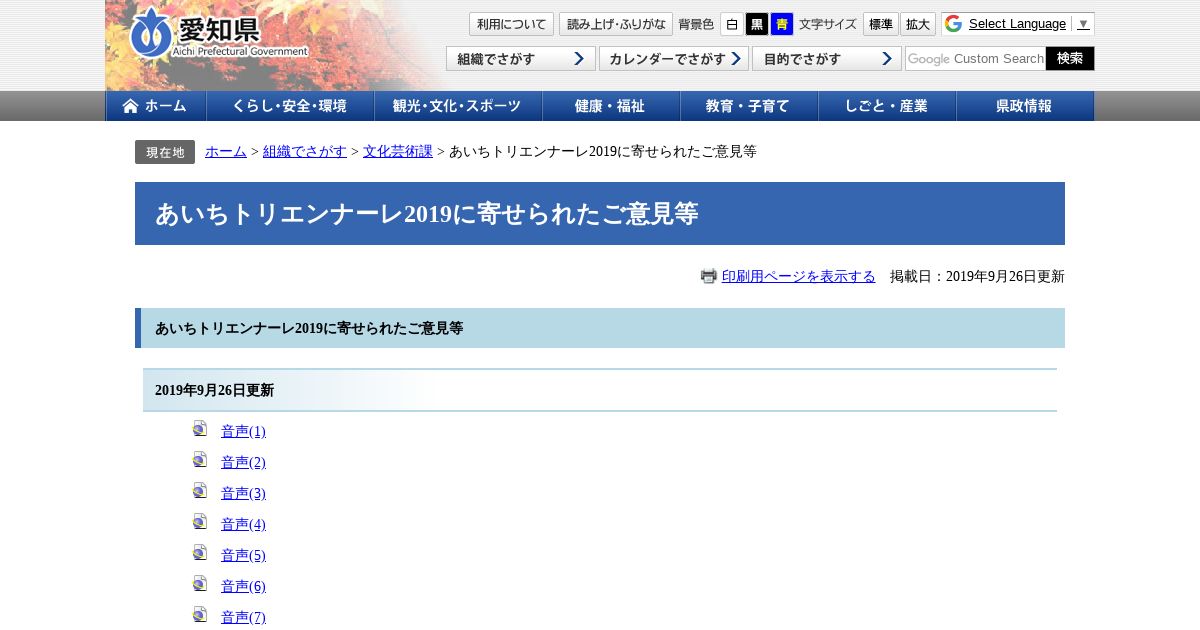Screen dimensions: 1200x630
Task: Open the 音声(2) link
Action: point(243,462)
